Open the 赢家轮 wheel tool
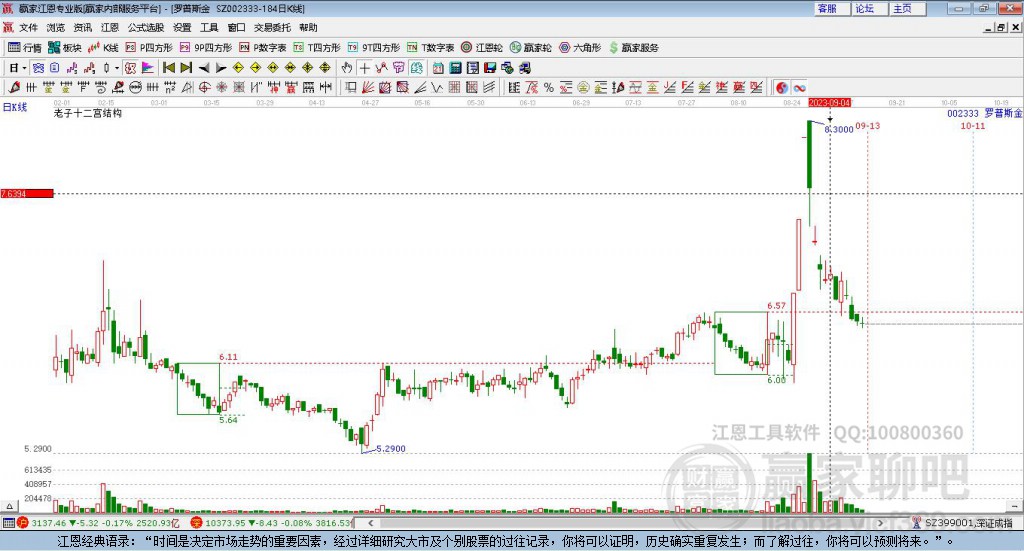 [x=531, y=48]
